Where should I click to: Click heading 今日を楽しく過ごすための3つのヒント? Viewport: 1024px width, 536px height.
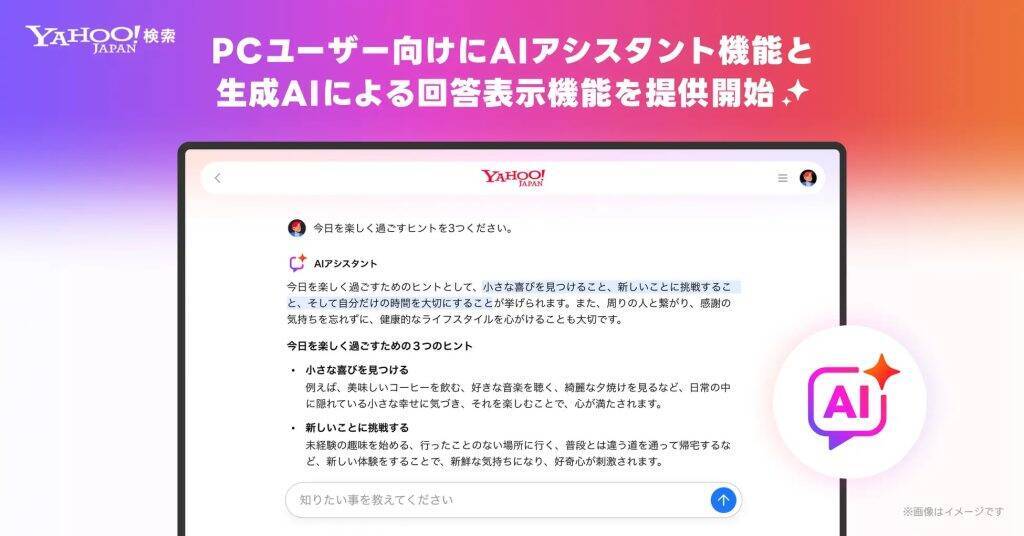click(379, 346)
